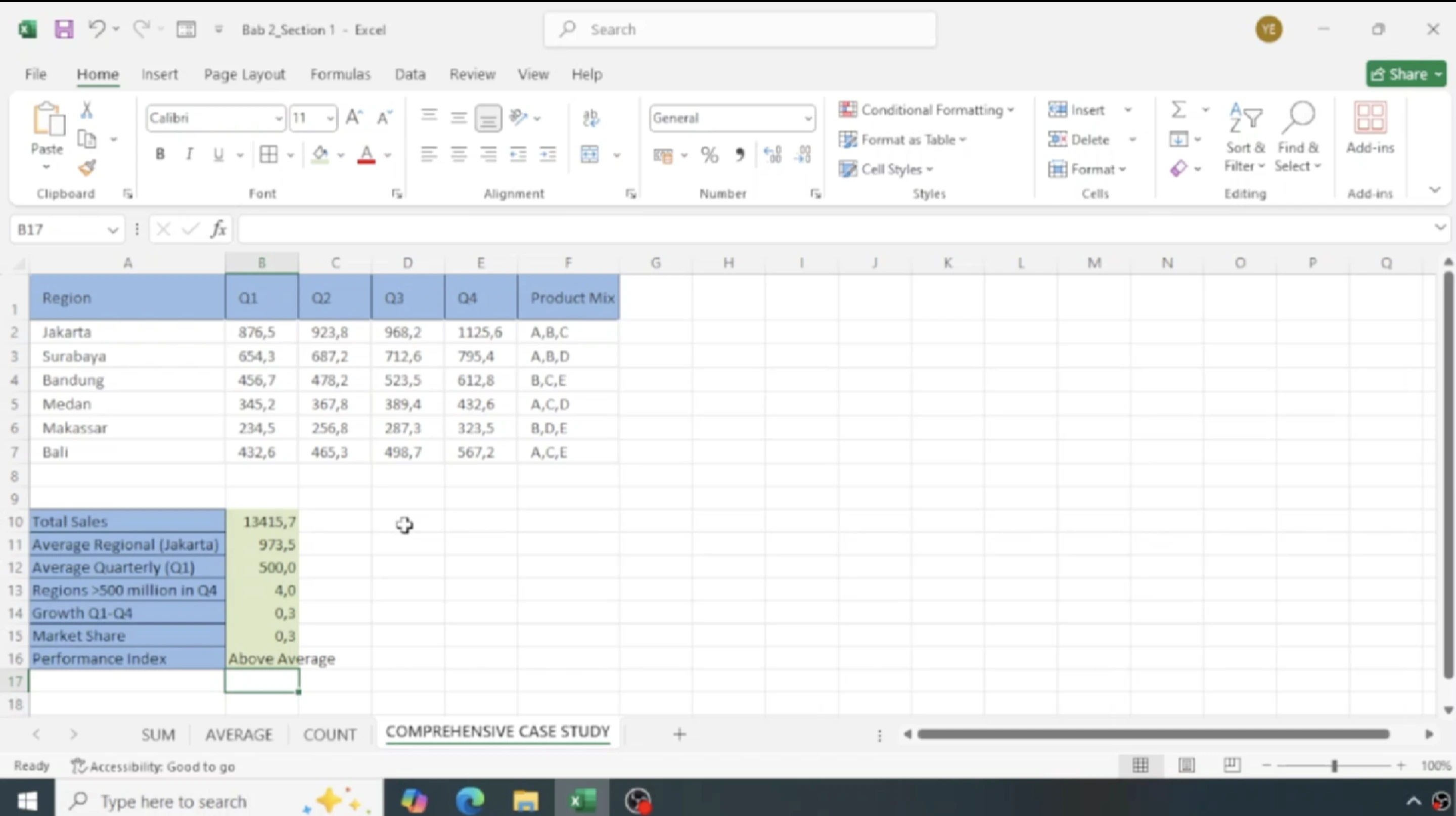Click the Increase Decimal icon
This screenshot has height=816, width=1456.
click(x=772, y=154)
